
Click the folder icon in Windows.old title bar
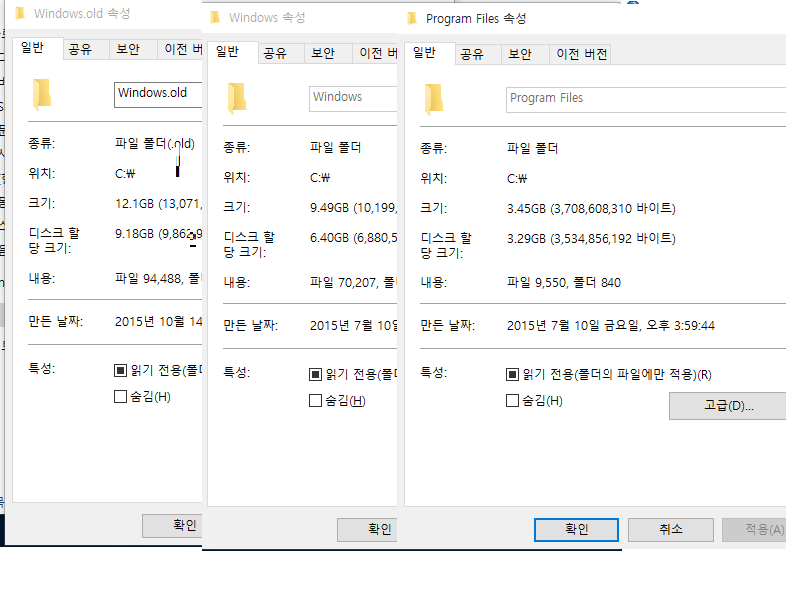tap(20, 14)
